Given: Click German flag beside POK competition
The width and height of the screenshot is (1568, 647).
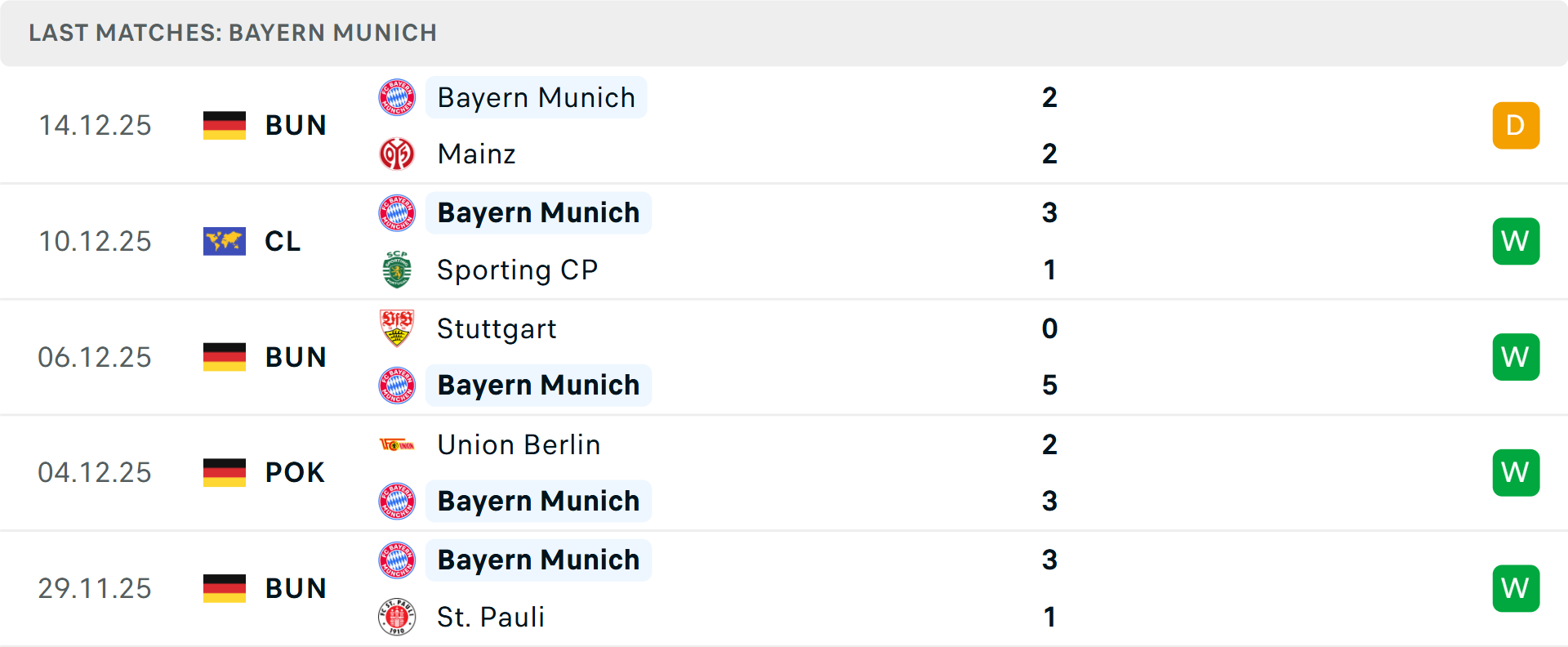Looking at the screenshot, I should [225, 472].
